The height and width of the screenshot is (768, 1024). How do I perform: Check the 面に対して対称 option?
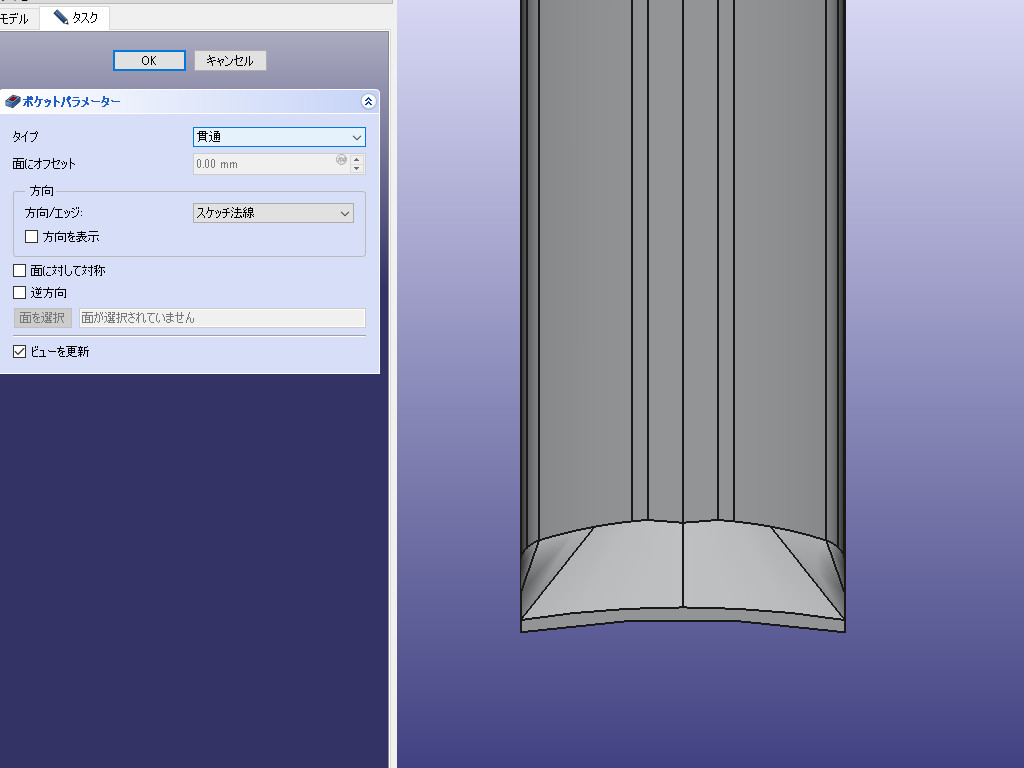point(20,270)
